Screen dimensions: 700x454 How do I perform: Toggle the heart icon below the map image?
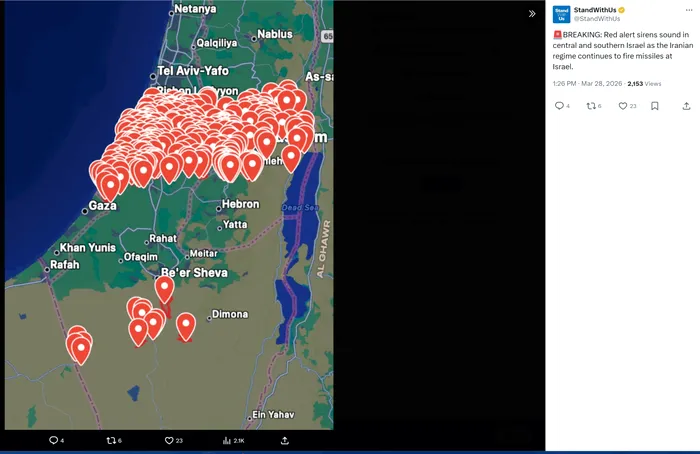point(170,440)
